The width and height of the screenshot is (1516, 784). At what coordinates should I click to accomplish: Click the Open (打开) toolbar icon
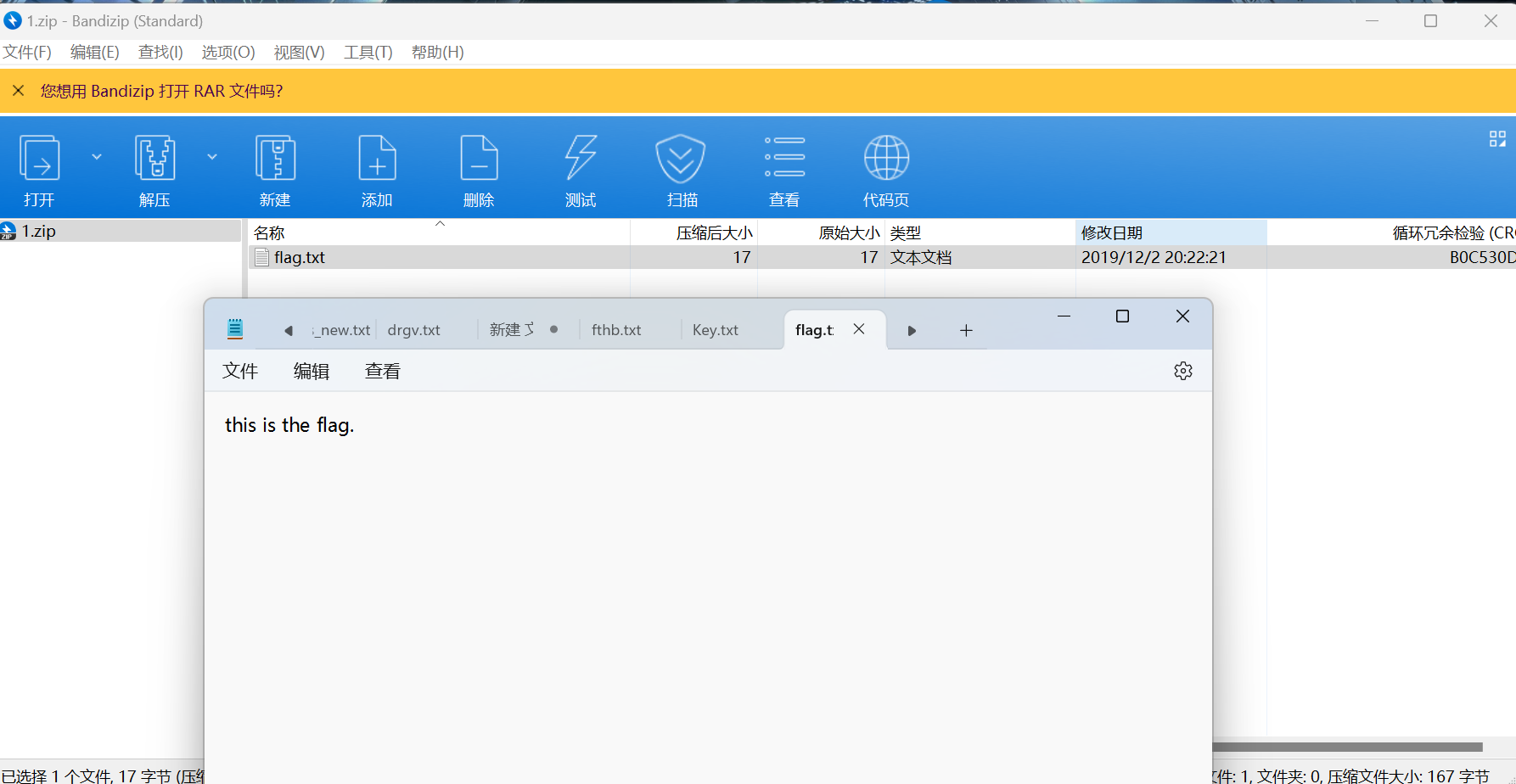[x=39, y=159]
